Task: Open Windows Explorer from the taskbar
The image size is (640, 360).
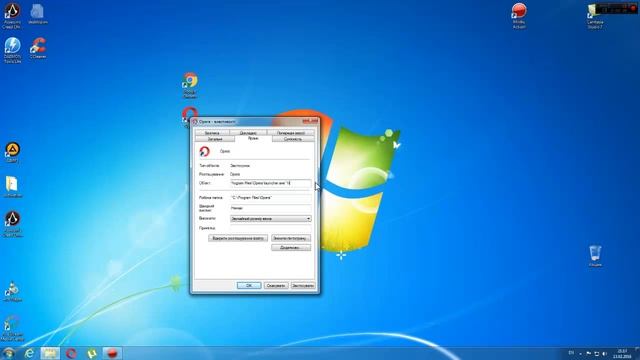Action: tap(50, 353)
